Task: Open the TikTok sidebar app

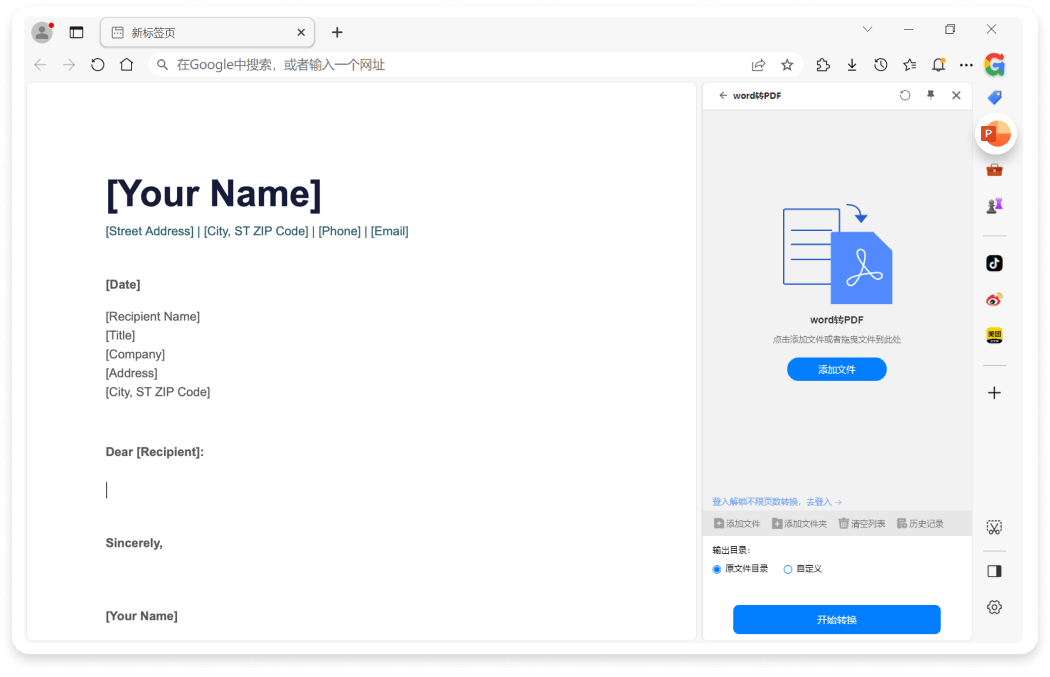Action: 994,263
